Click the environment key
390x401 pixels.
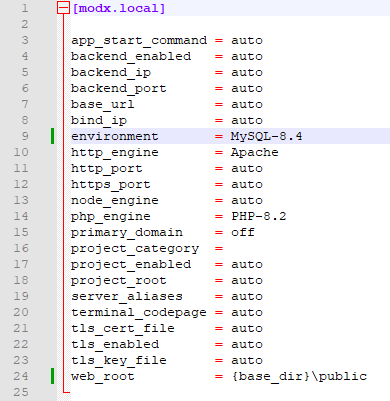pos(115,136)
